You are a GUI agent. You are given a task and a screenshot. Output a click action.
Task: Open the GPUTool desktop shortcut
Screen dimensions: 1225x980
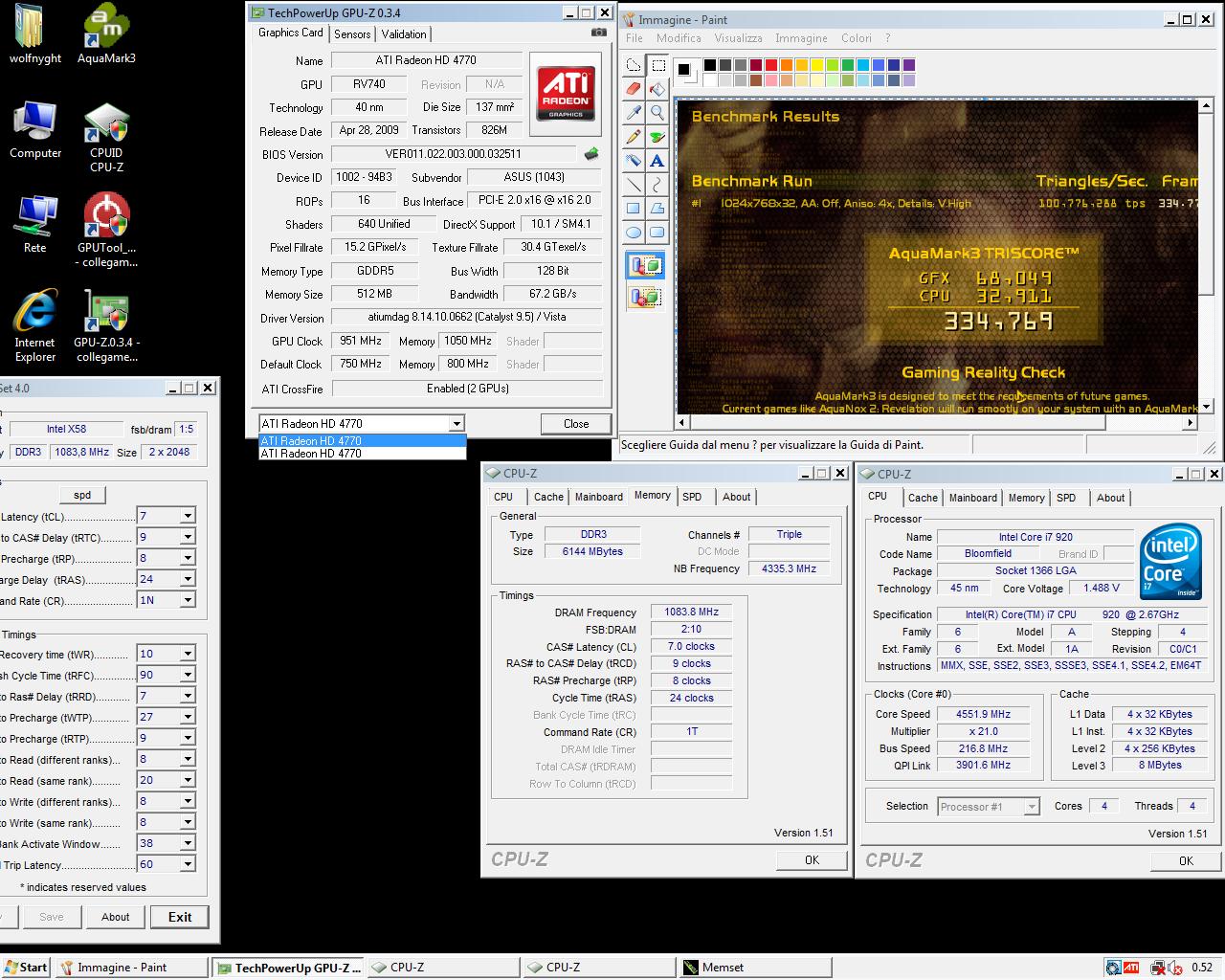click(x=106, y=231)
